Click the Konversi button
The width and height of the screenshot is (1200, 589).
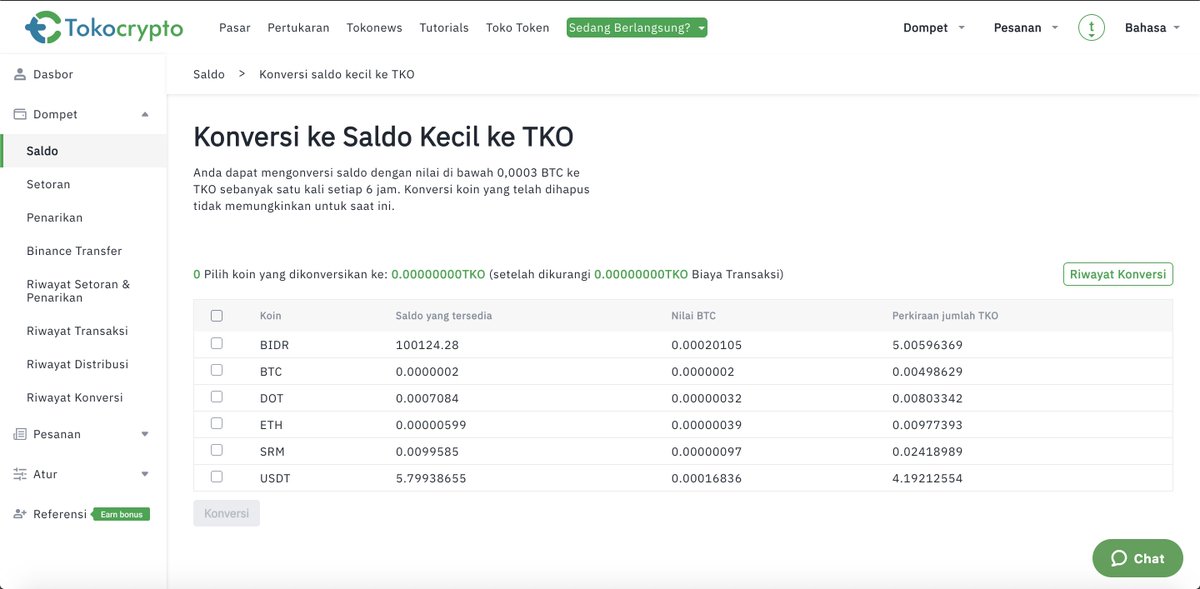tap(226, 514)
